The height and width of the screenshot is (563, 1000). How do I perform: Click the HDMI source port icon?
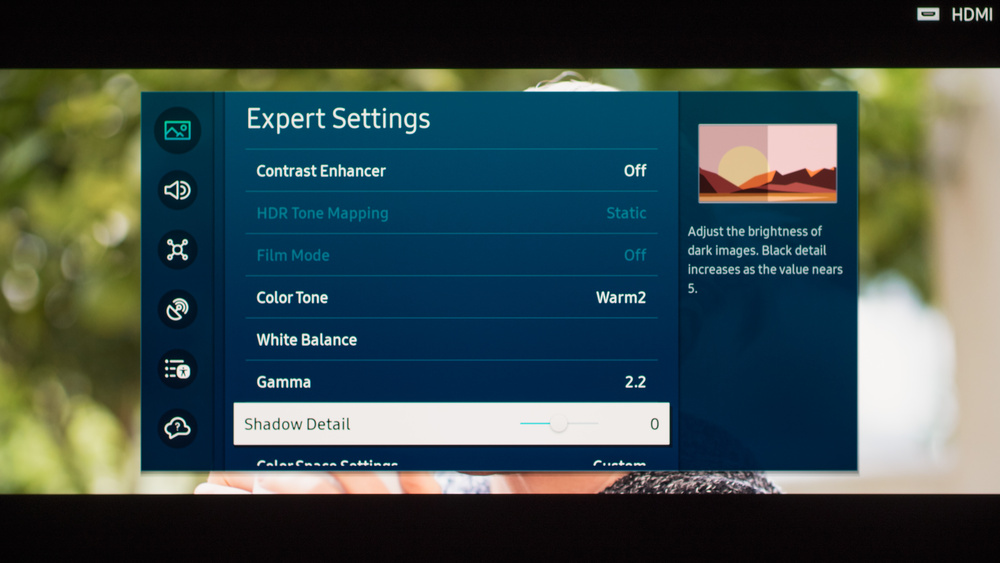928,14
